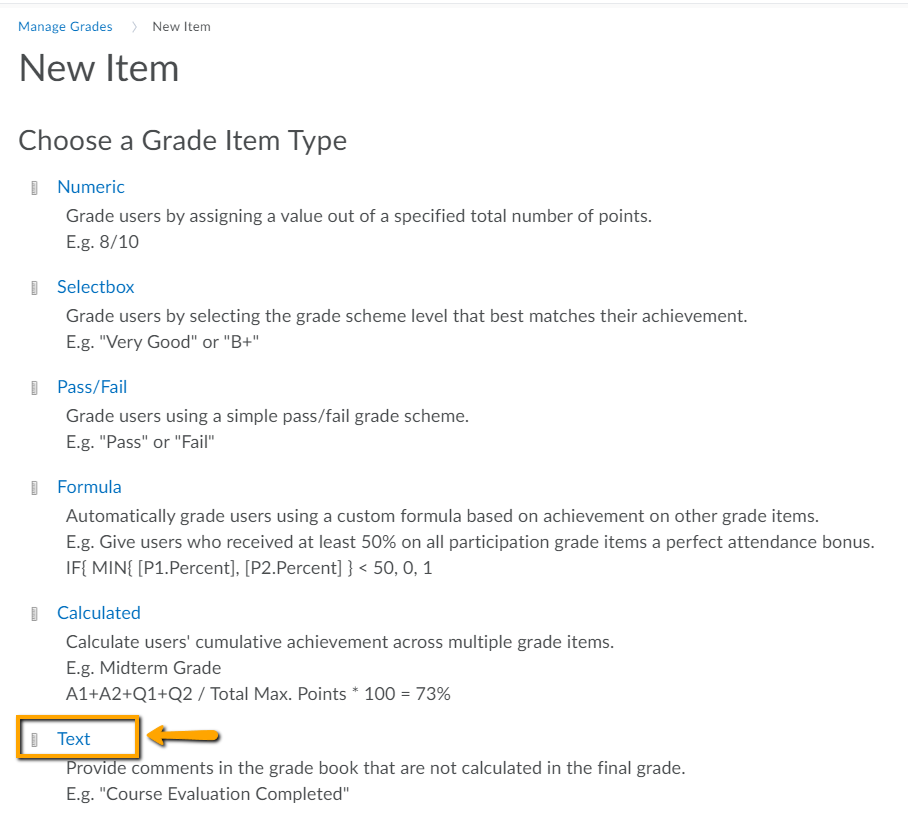Click New Item in the breadcrumb trail

click(181, 26)
